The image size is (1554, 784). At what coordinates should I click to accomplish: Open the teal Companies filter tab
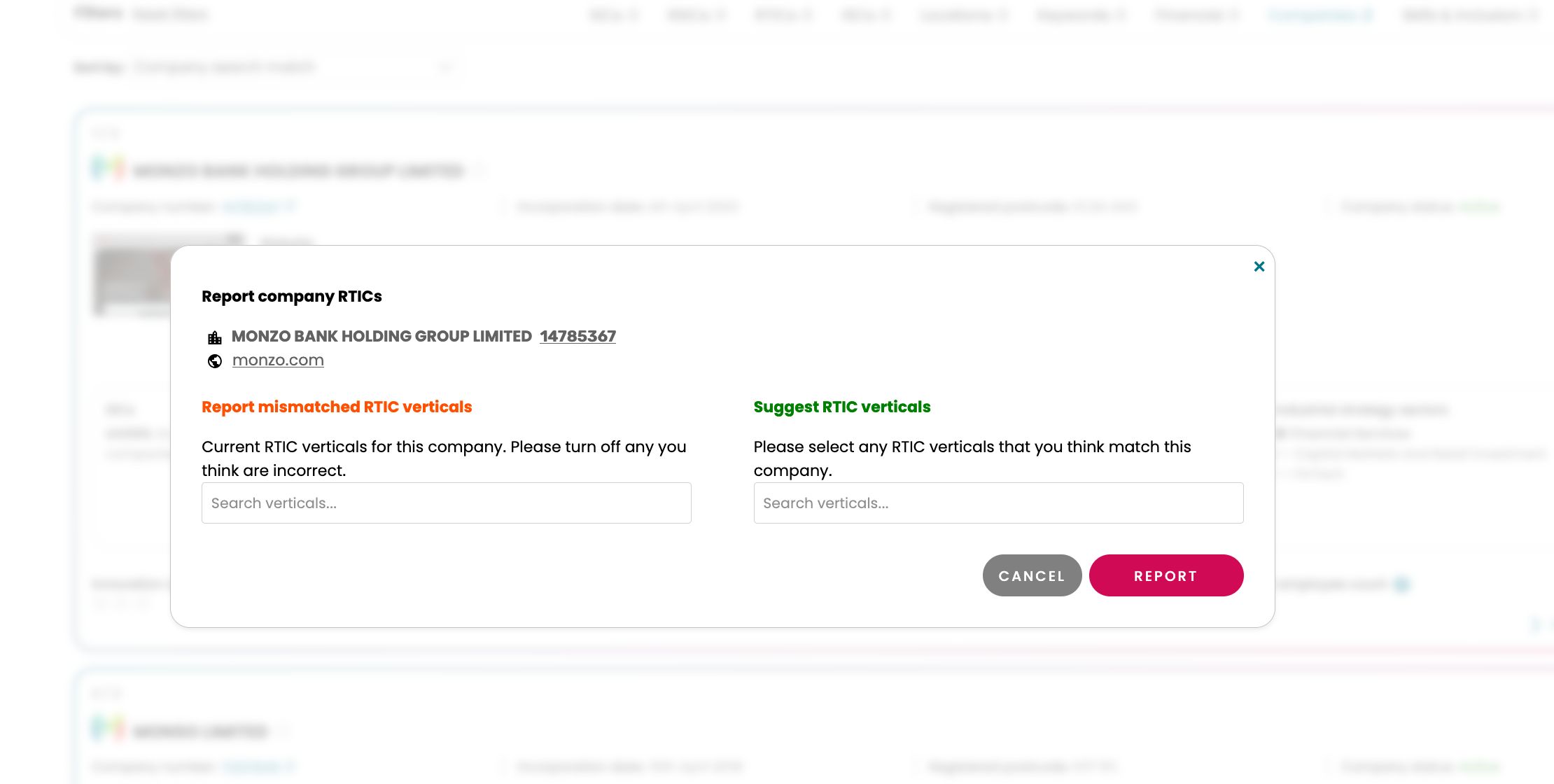coord(1319,15)
